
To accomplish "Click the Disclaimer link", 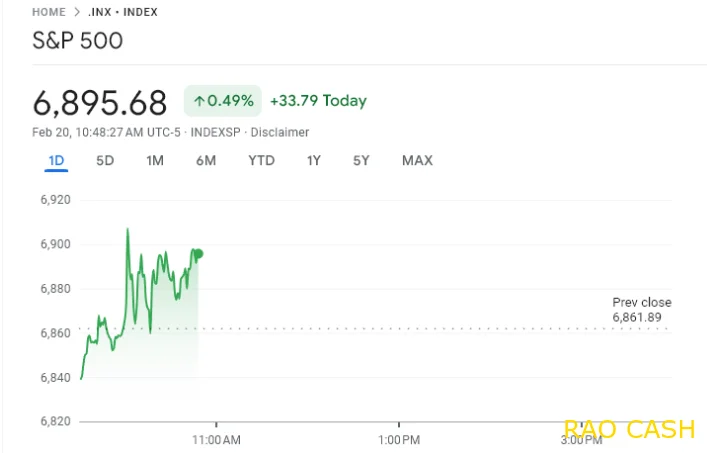I will [280, 133].
